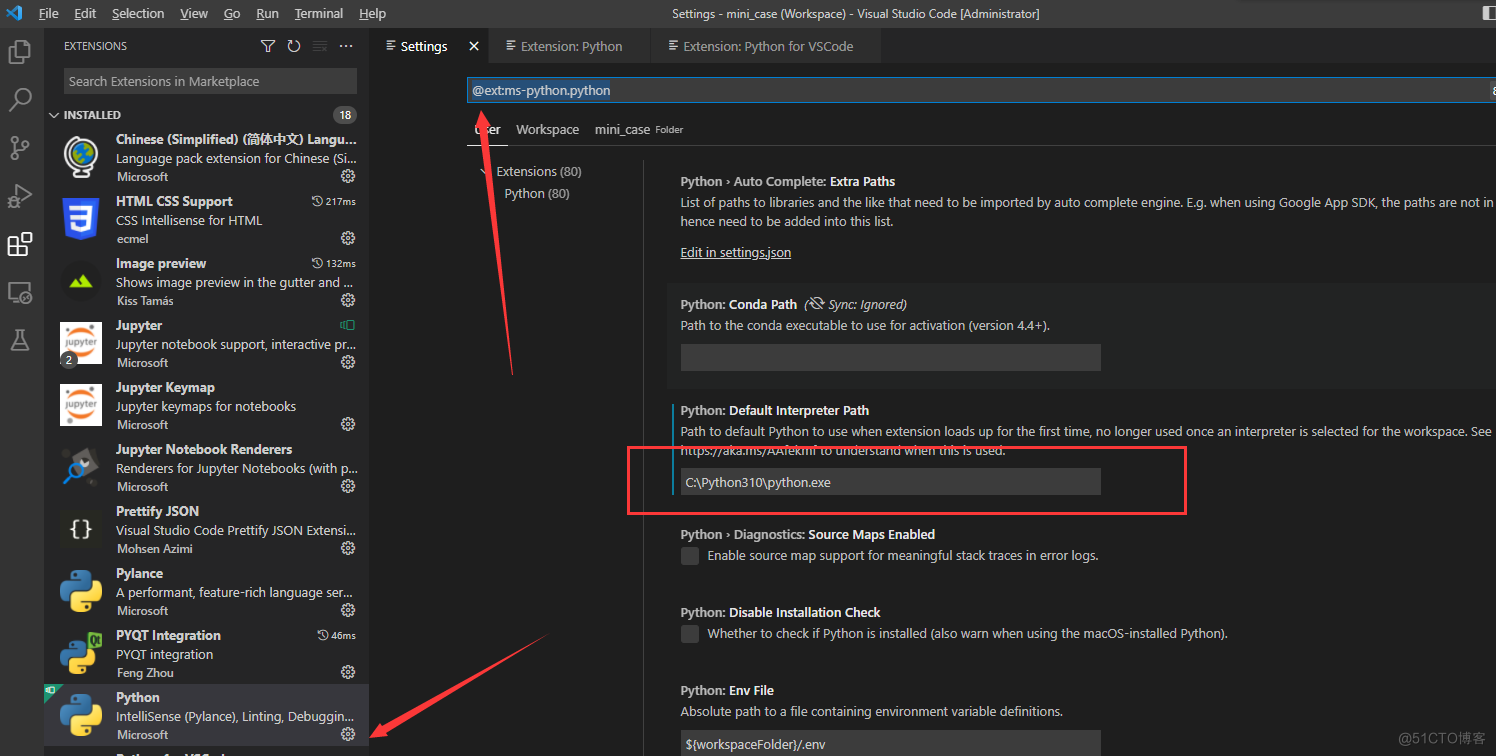Image resolution: width=1496 pixels, height=756 pixels.
Task: Select the HTML CSS Support extension icon
Action: pos(81,219)
